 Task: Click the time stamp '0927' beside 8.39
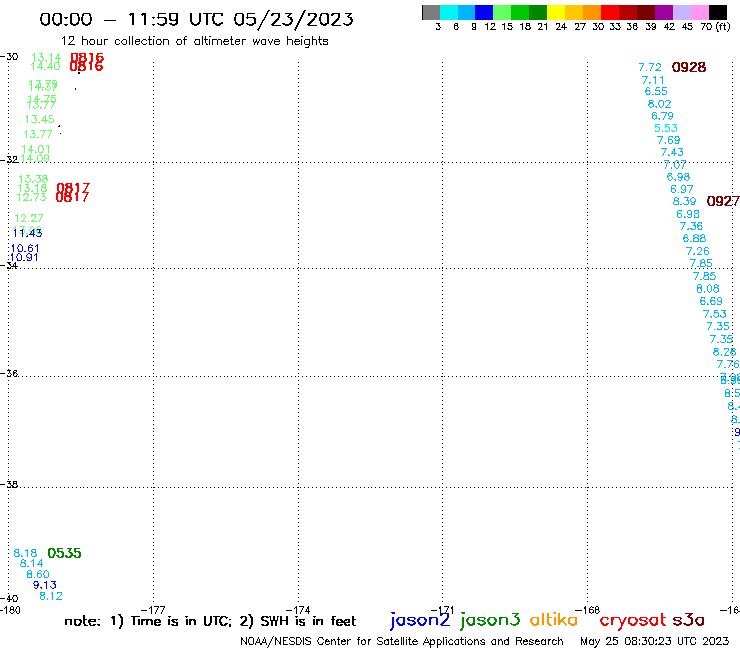[723, 202]
